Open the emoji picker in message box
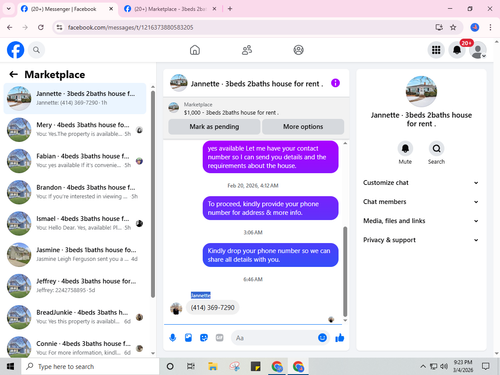 click(322, 338)
